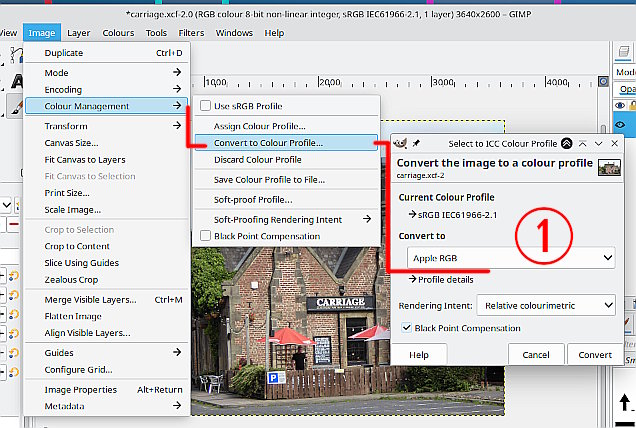The image size is (636, 428).
Task: Click the Cancel button
Action: (x=536, y=355)
